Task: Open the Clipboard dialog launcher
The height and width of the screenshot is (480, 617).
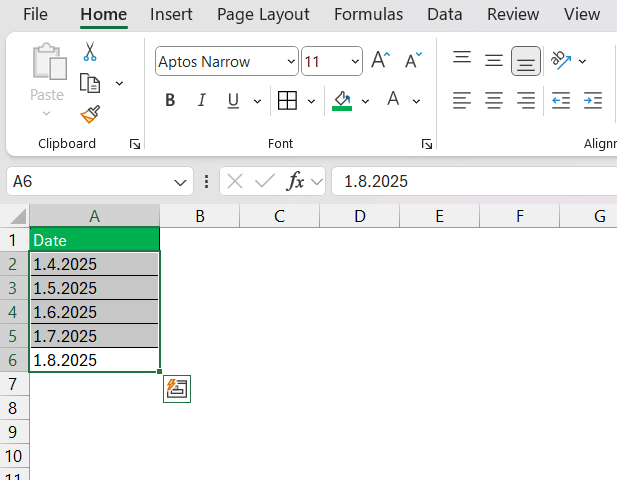Action: point(135,144)
